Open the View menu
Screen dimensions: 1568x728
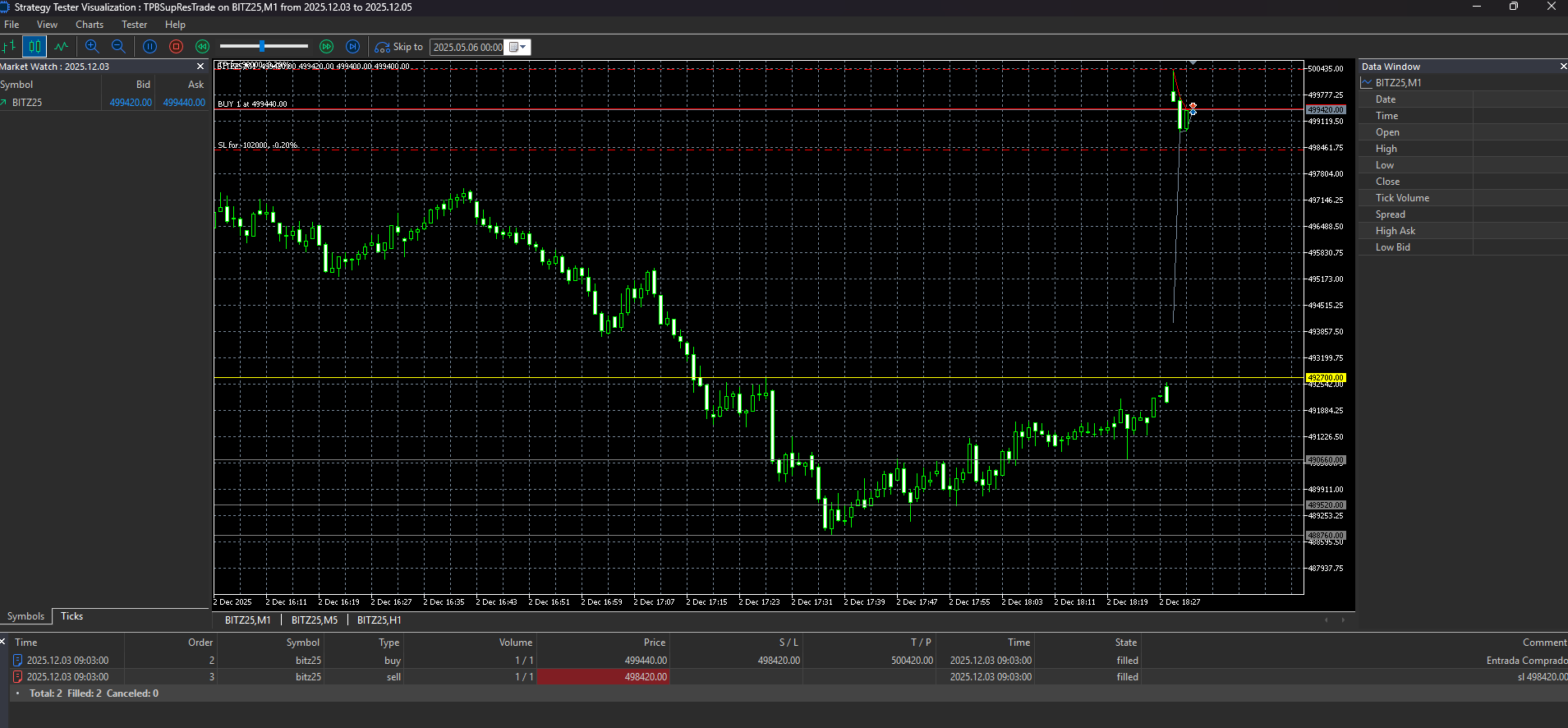47,25
